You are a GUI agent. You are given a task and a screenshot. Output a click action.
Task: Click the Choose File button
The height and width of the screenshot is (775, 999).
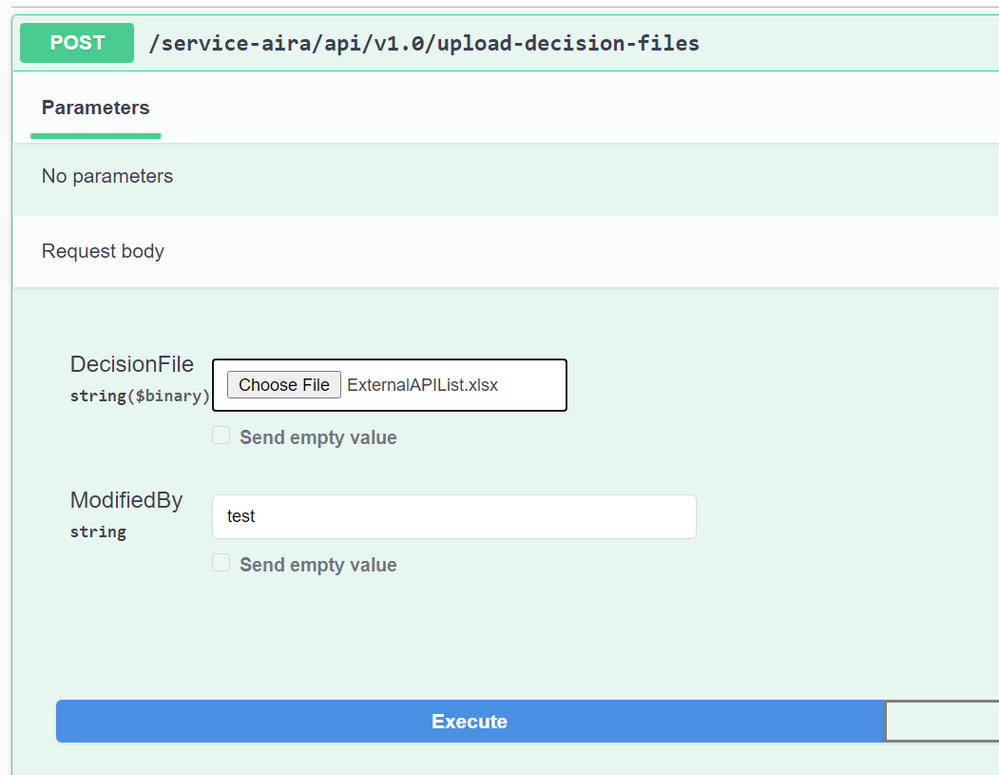point(284,385)
